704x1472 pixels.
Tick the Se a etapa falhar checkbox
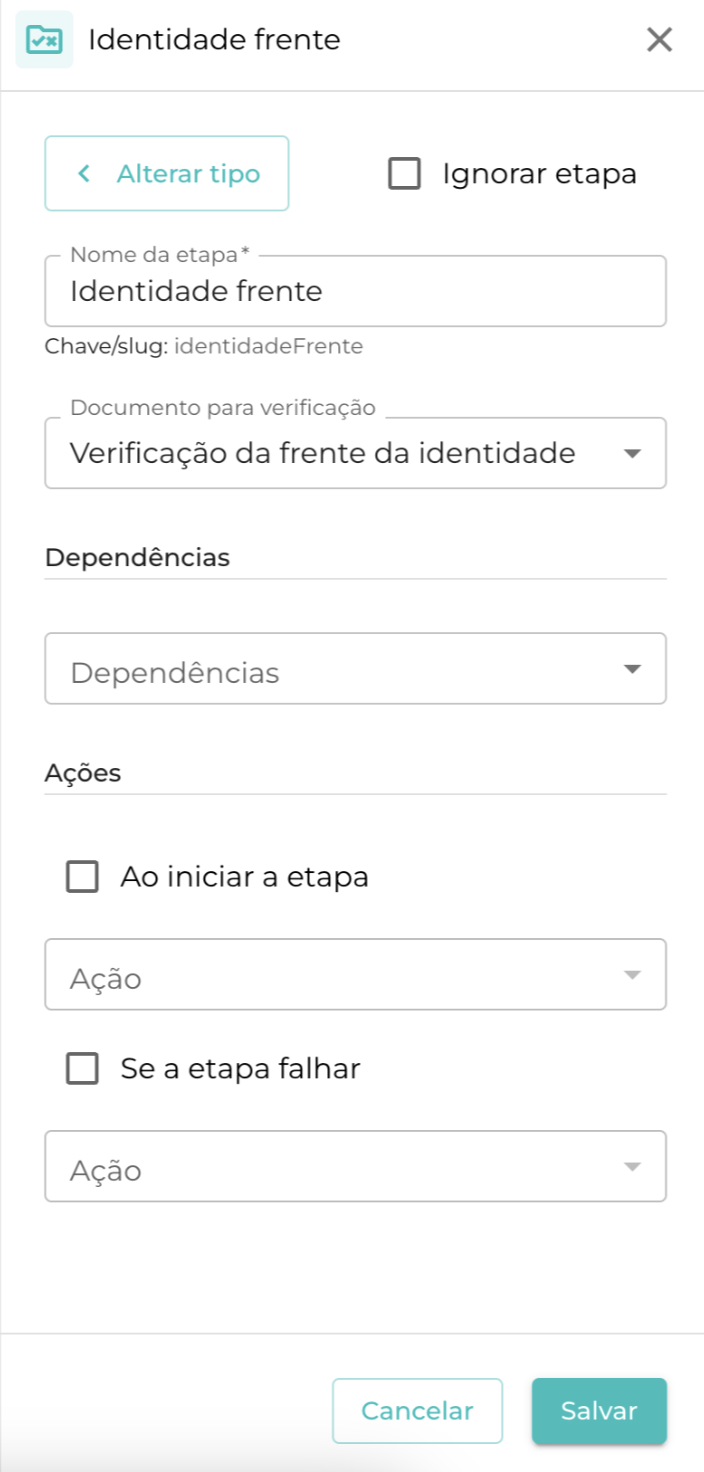point(82,1069)
